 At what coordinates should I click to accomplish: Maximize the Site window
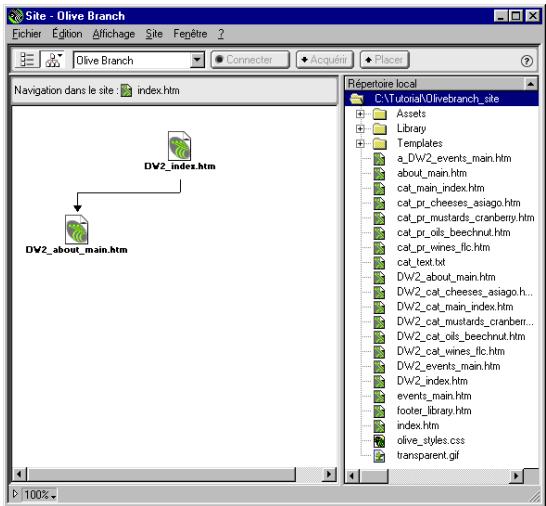(516, 16)
